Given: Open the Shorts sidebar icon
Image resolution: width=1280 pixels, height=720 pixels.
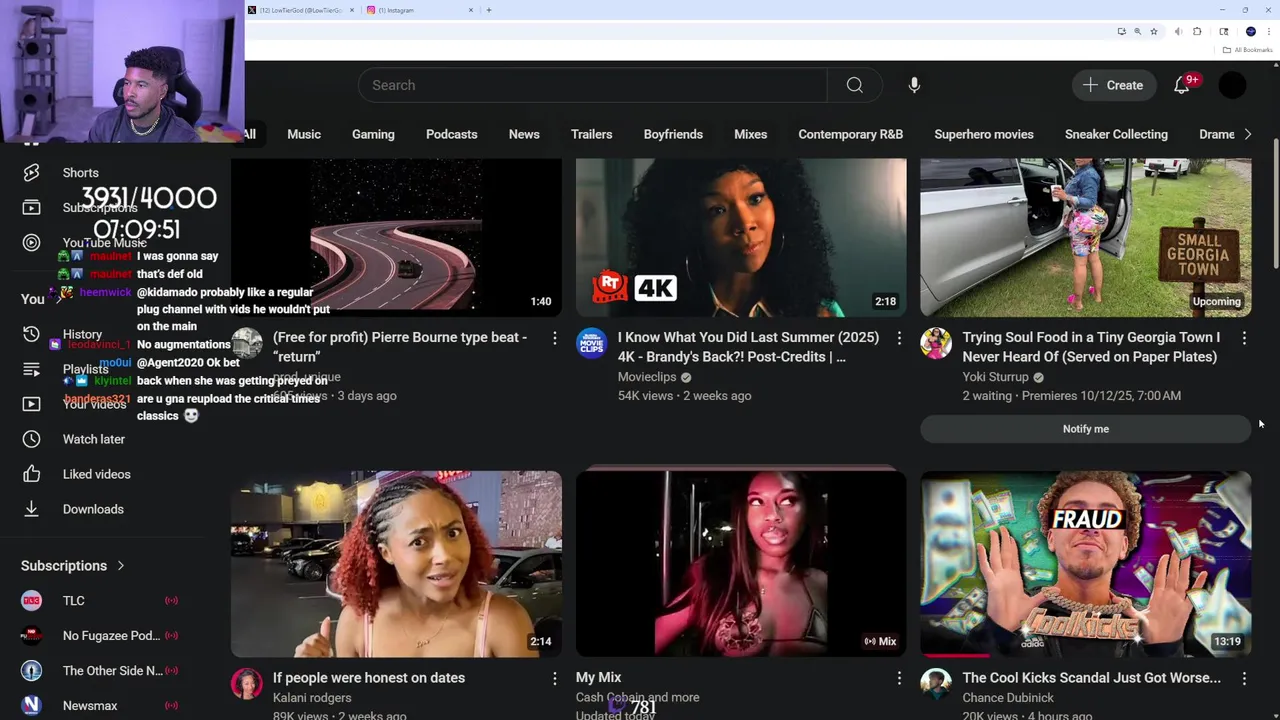Looking at the screenshot, I should 31,173.
